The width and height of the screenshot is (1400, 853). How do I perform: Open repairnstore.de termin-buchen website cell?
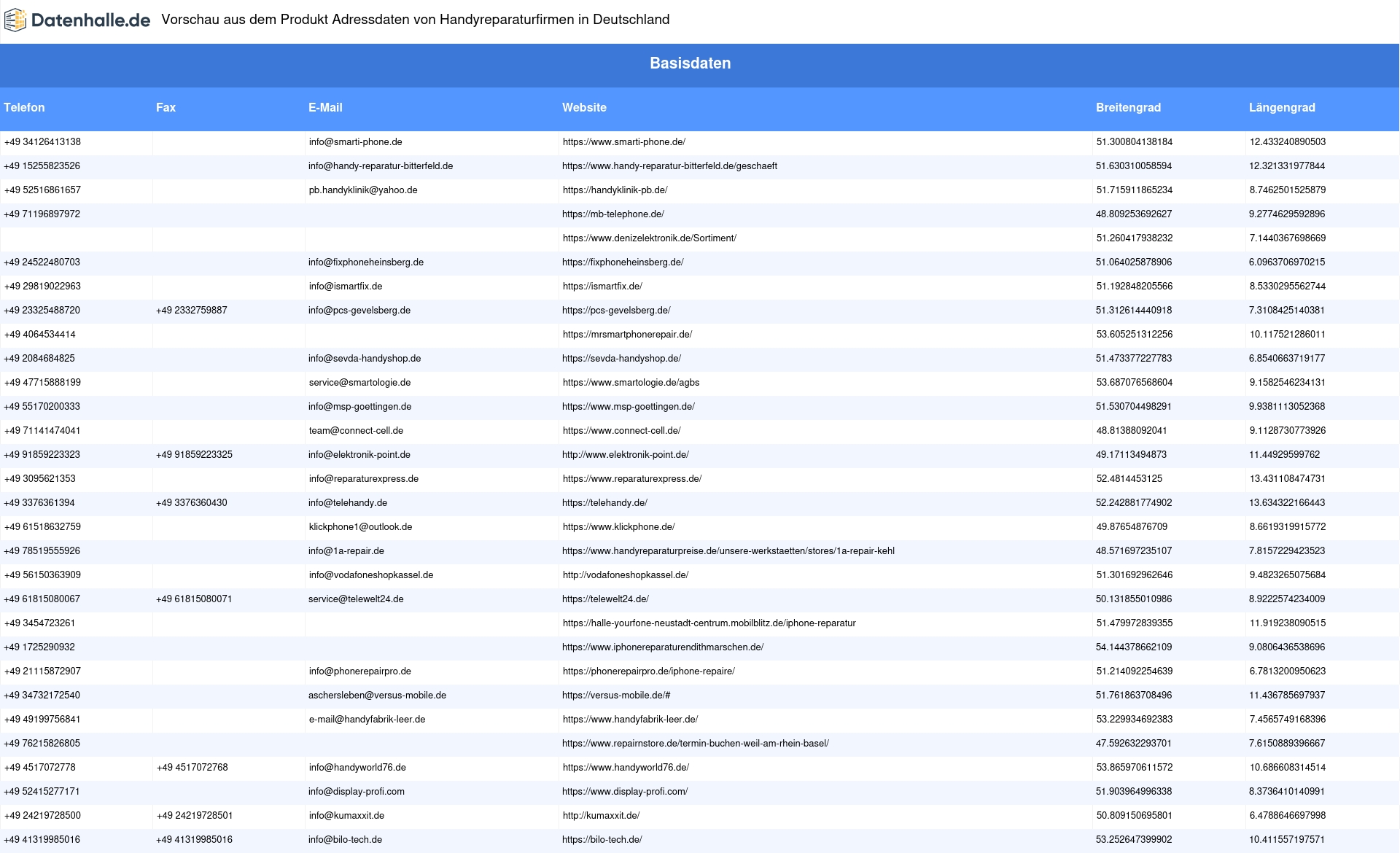[x=696, y=744]
